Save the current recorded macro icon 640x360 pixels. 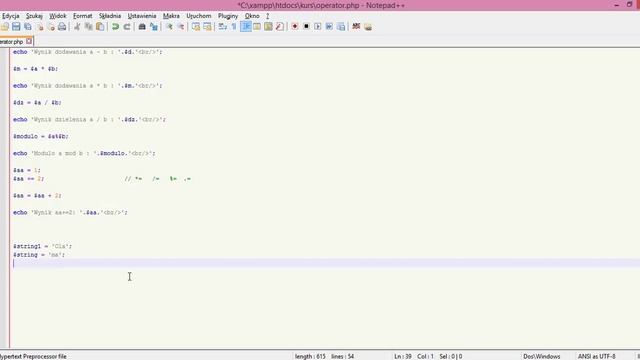click(341, 27)
